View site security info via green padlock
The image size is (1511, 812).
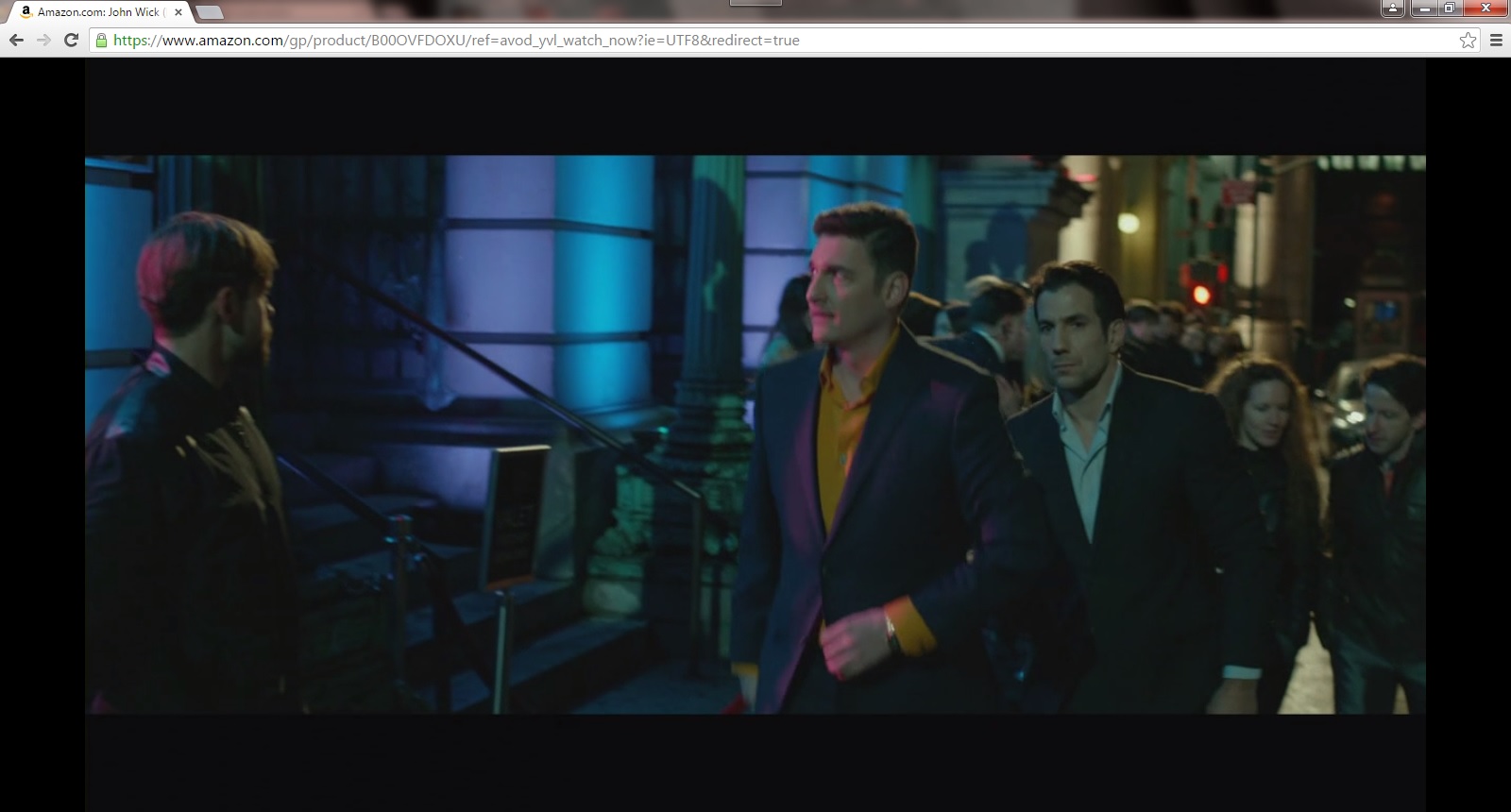101,41
